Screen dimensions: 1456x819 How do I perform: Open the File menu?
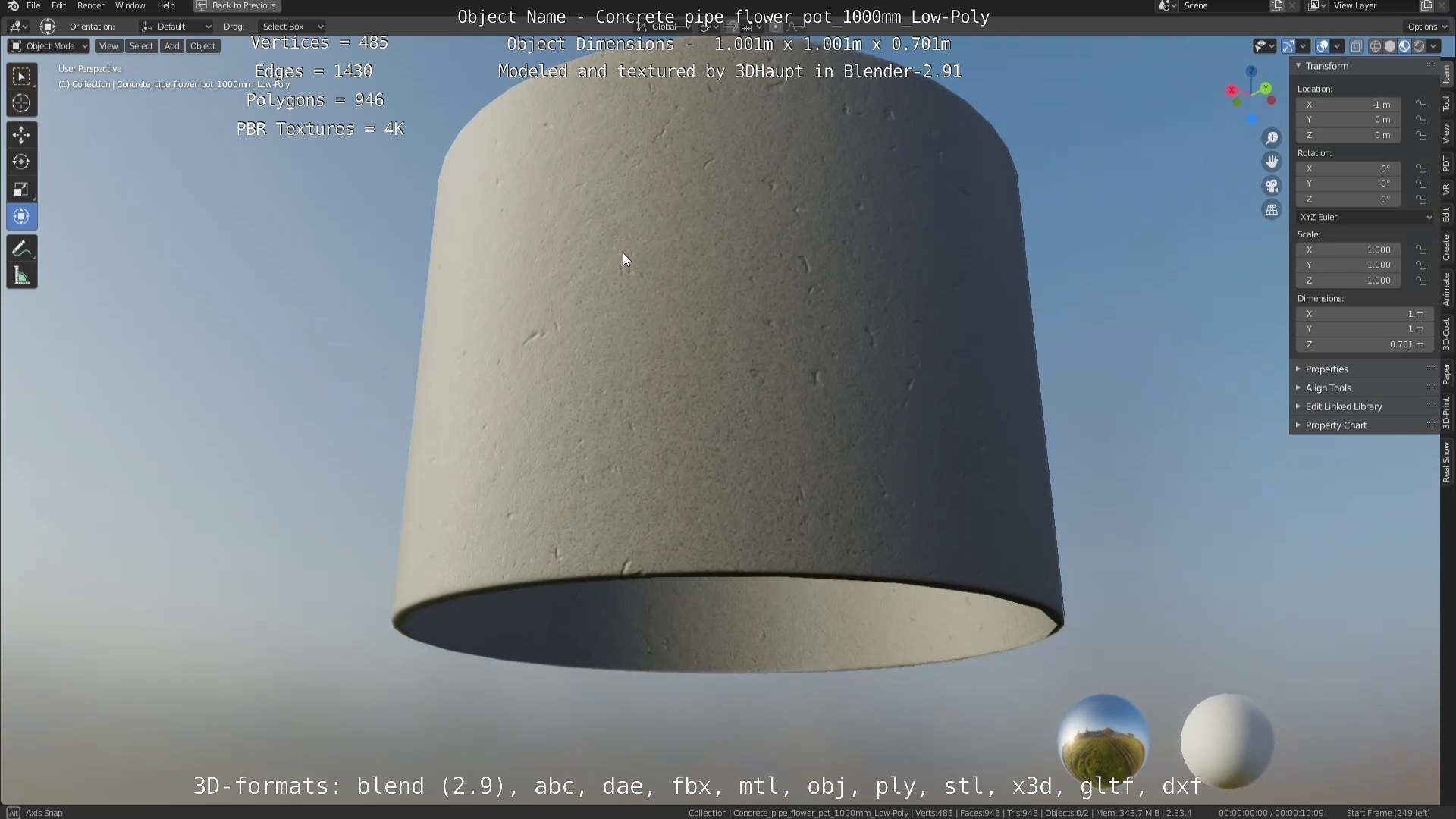tap(33, 5)
